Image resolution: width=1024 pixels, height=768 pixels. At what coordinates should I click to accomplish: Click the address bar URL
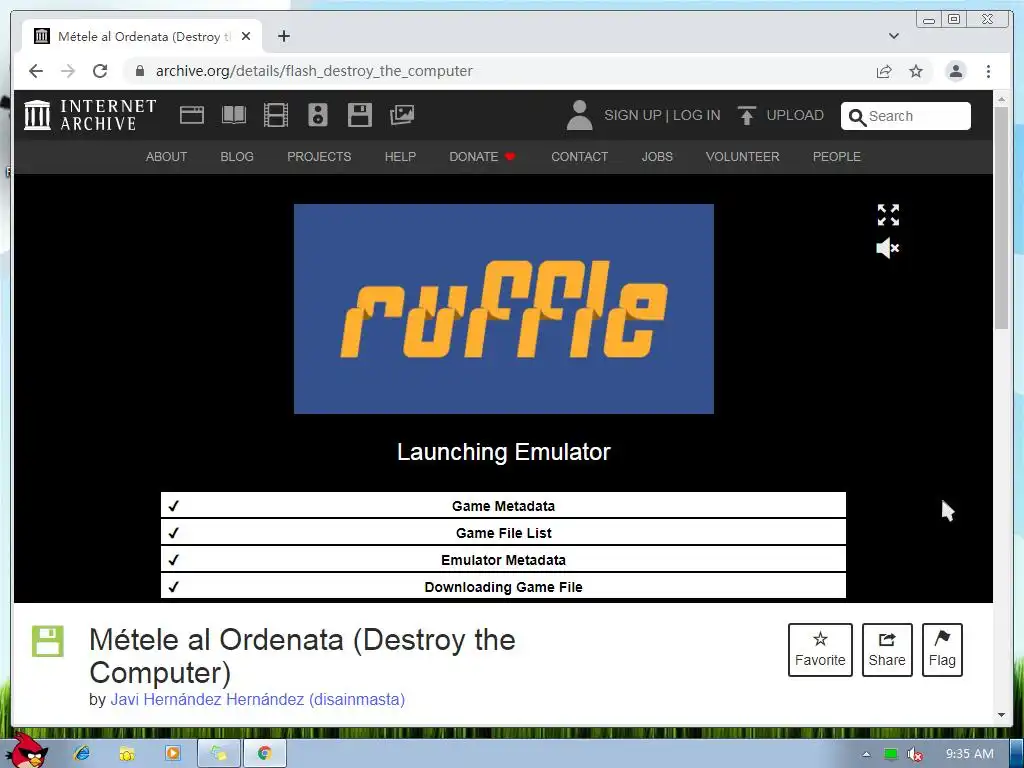point(314,71)
